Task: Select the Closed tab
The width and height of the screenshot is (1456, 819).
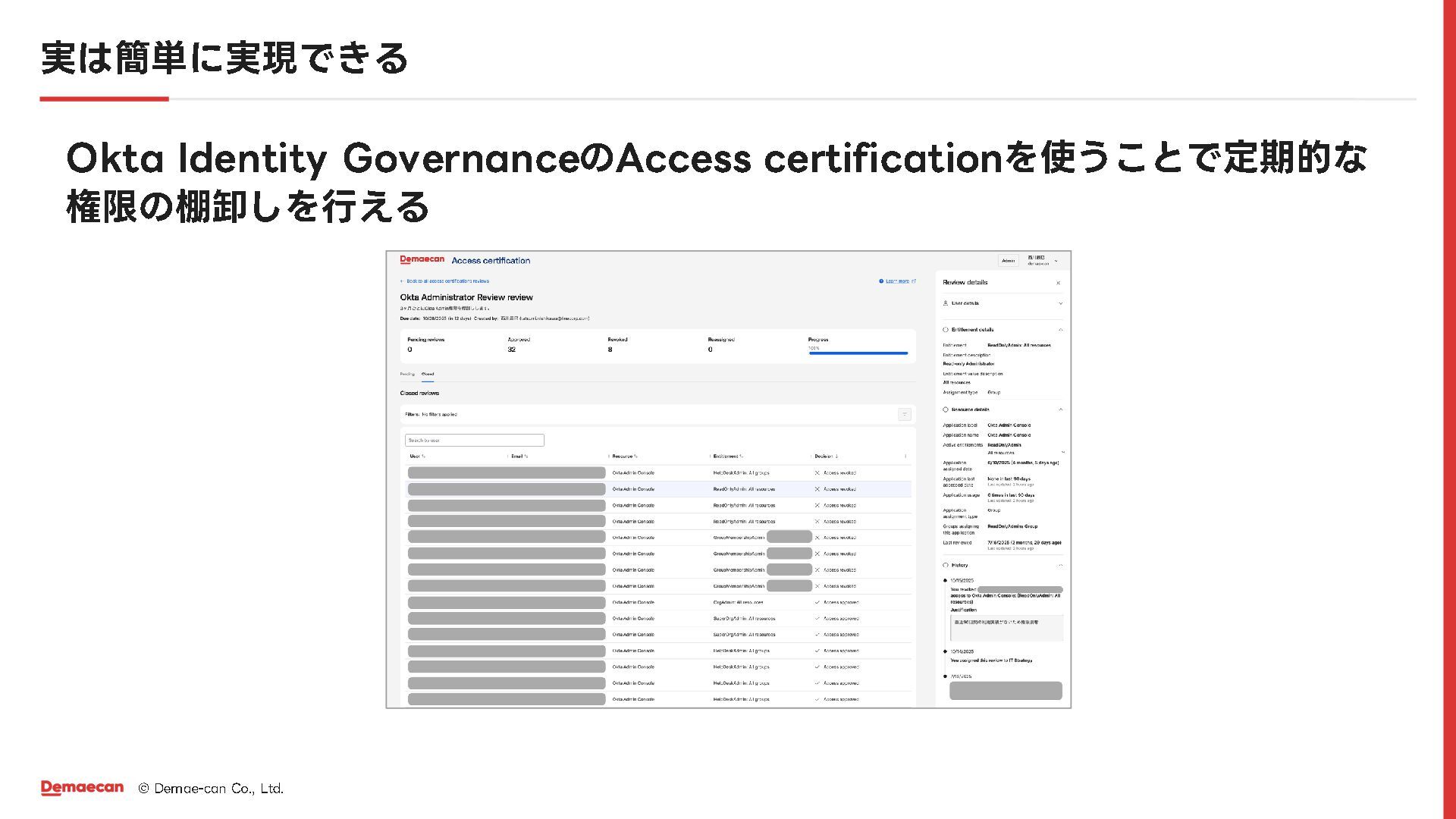Action: [x=428, y=374]
